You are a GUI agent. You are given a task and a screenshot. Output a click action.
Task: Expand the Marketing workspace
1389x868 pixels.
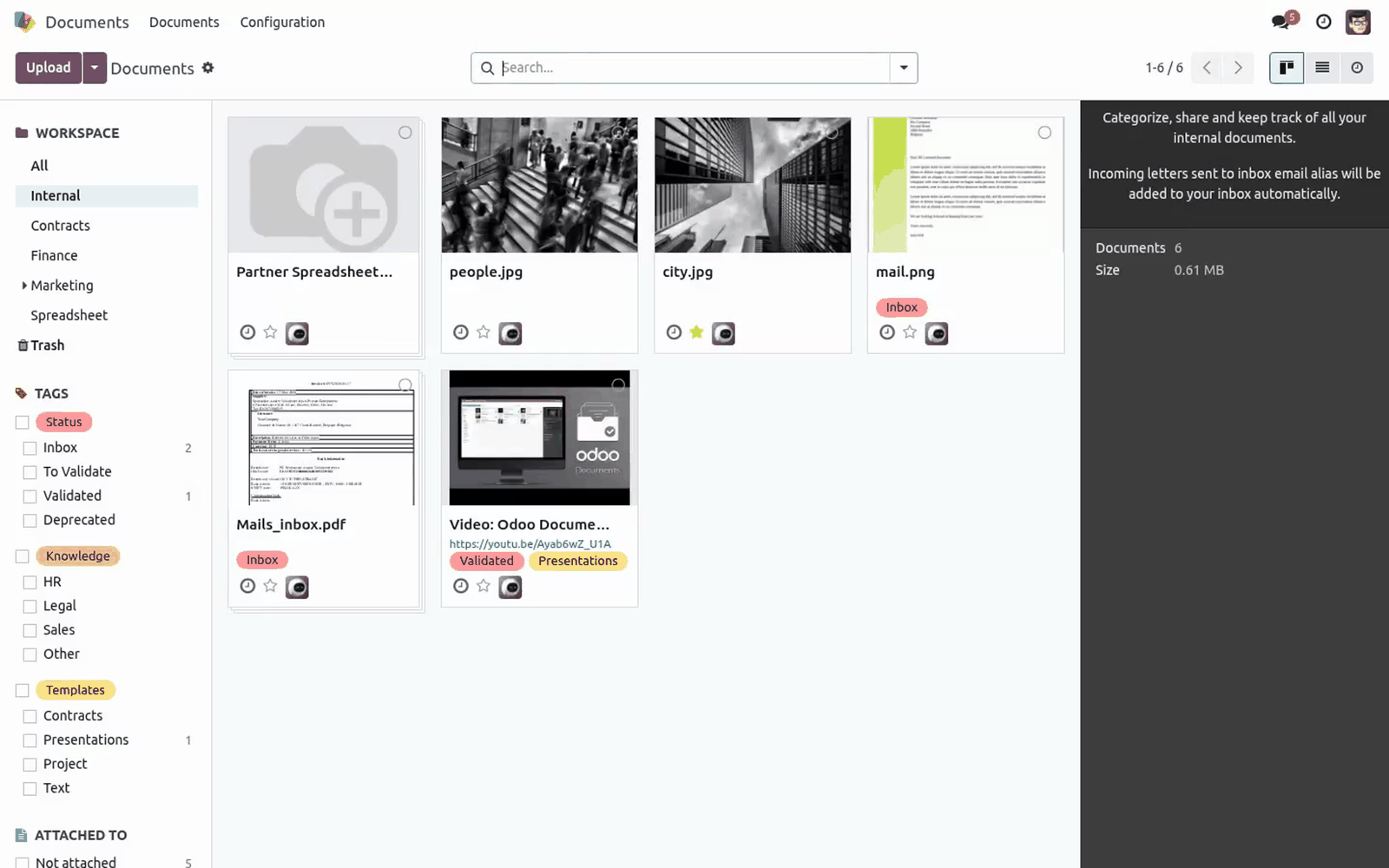[24, 286]
